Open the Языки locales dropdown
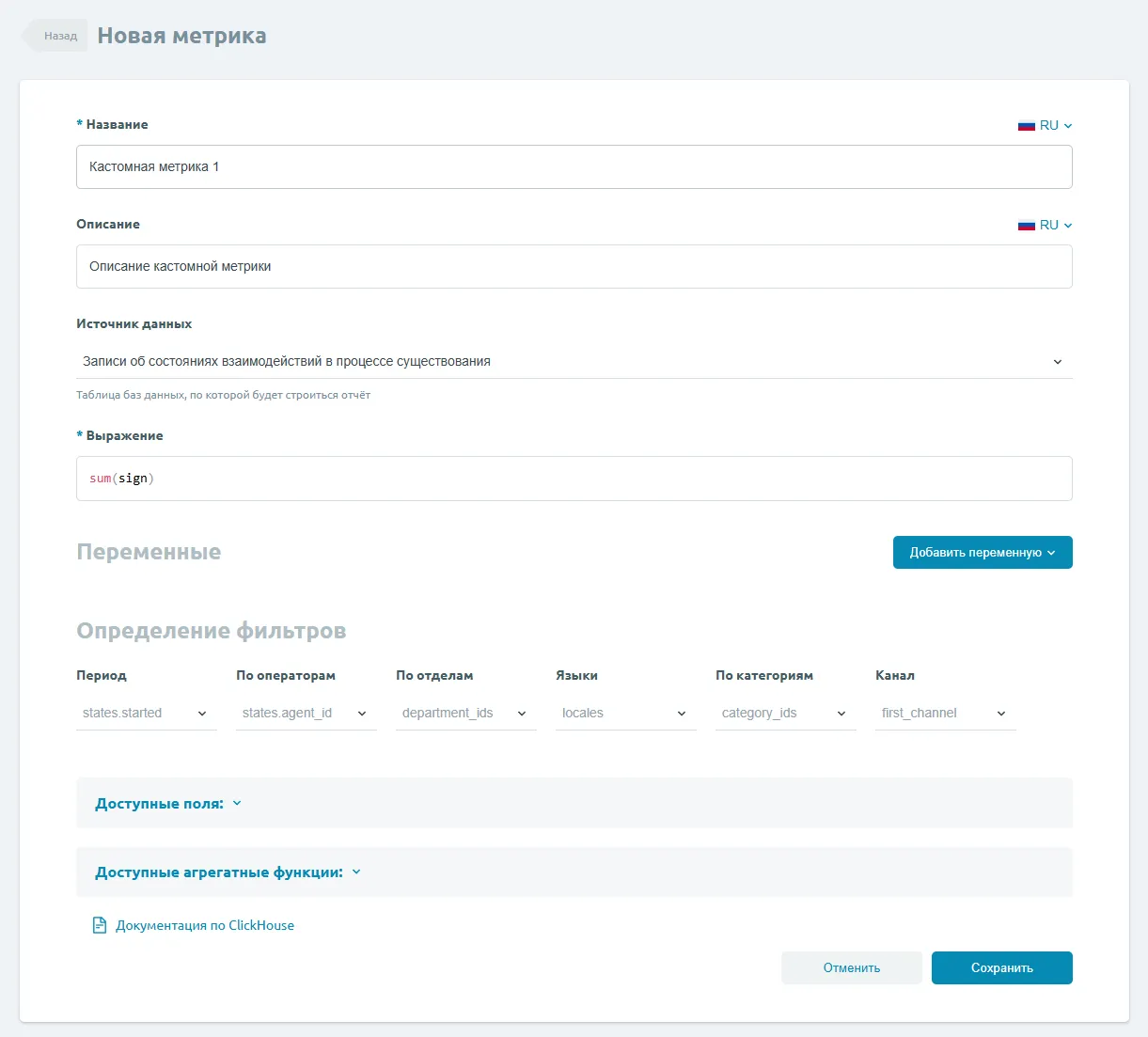The height and width of the screenshot is (1037, 1148). (x=625, y=714)
